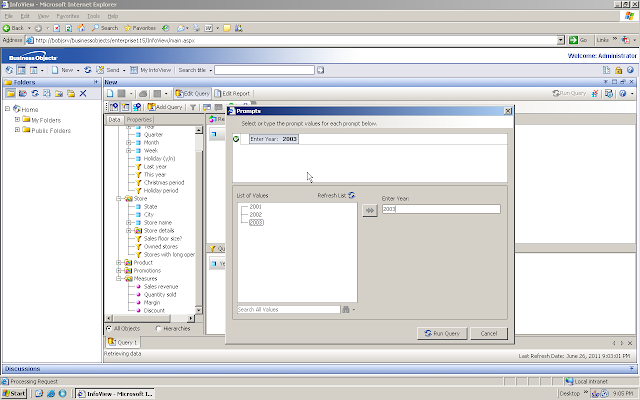Select the All Objects radio button
The image size is (640, 400).
pyautogui.click(x=109, y=328)
